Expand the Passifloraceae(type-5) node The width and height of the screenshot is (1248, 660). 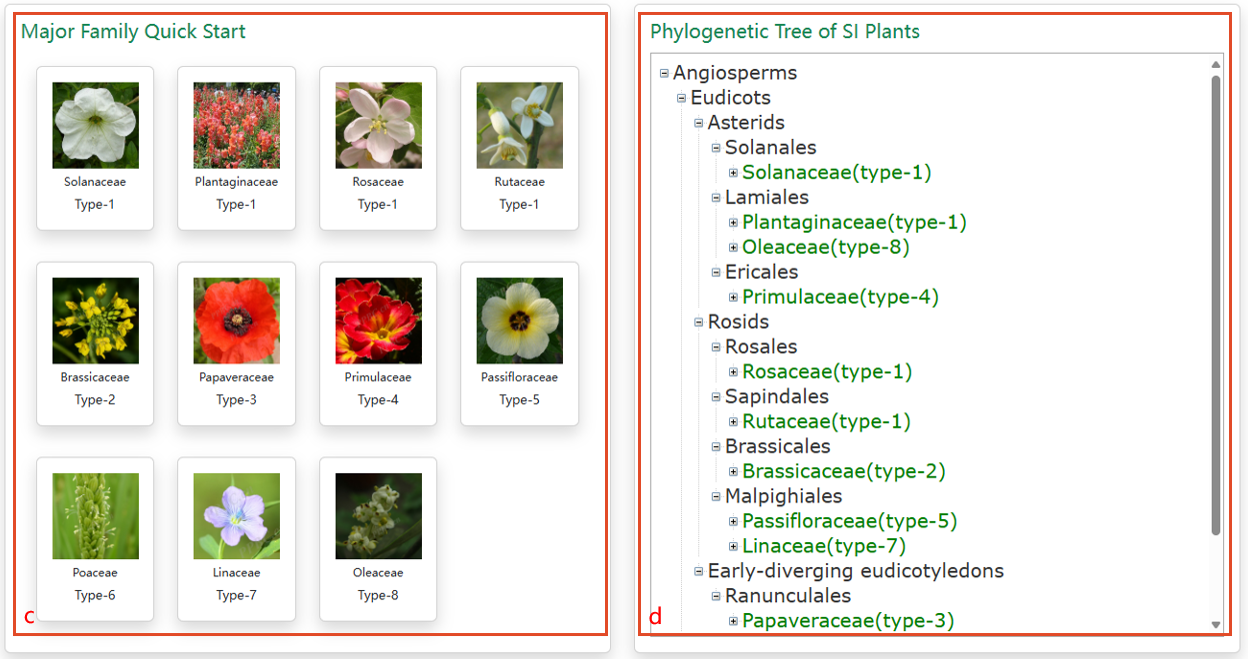(x=733, y=521)
